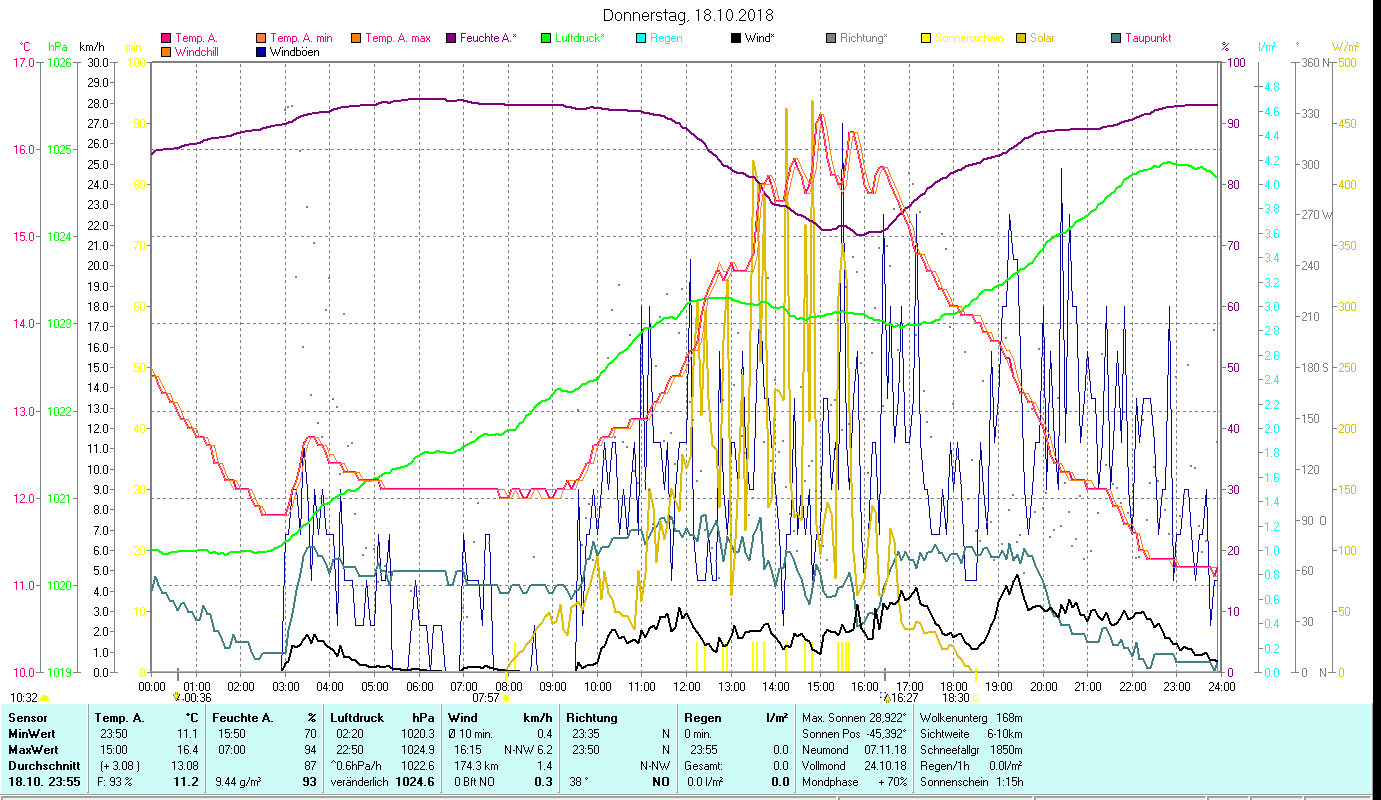This screenshot has height=800, width=1381.
Task: Click the W/m² axis unit label
Action: click(x=1345, y=47)
